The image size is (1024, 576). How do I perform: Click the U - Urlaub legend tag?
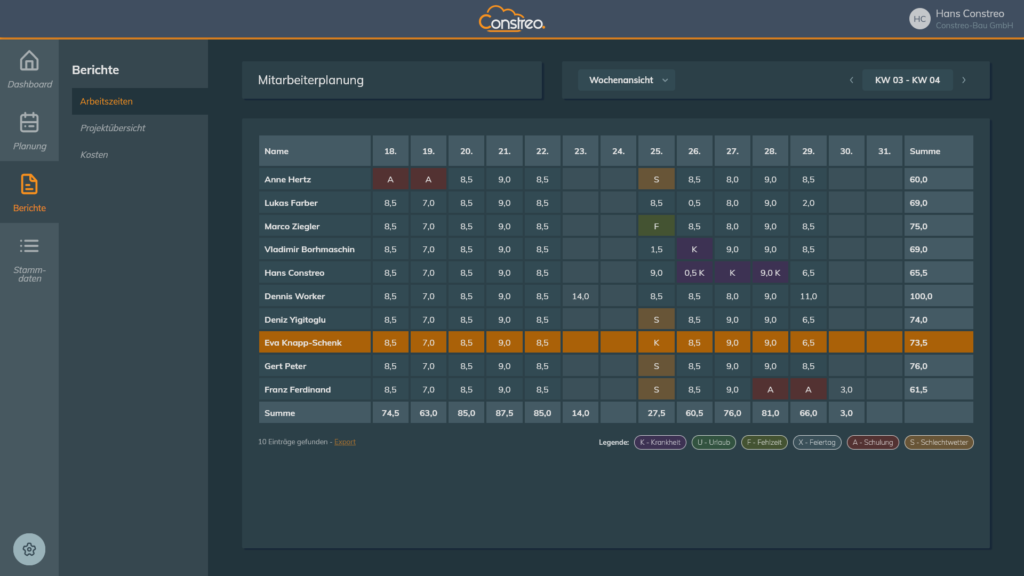coord(714,442)
